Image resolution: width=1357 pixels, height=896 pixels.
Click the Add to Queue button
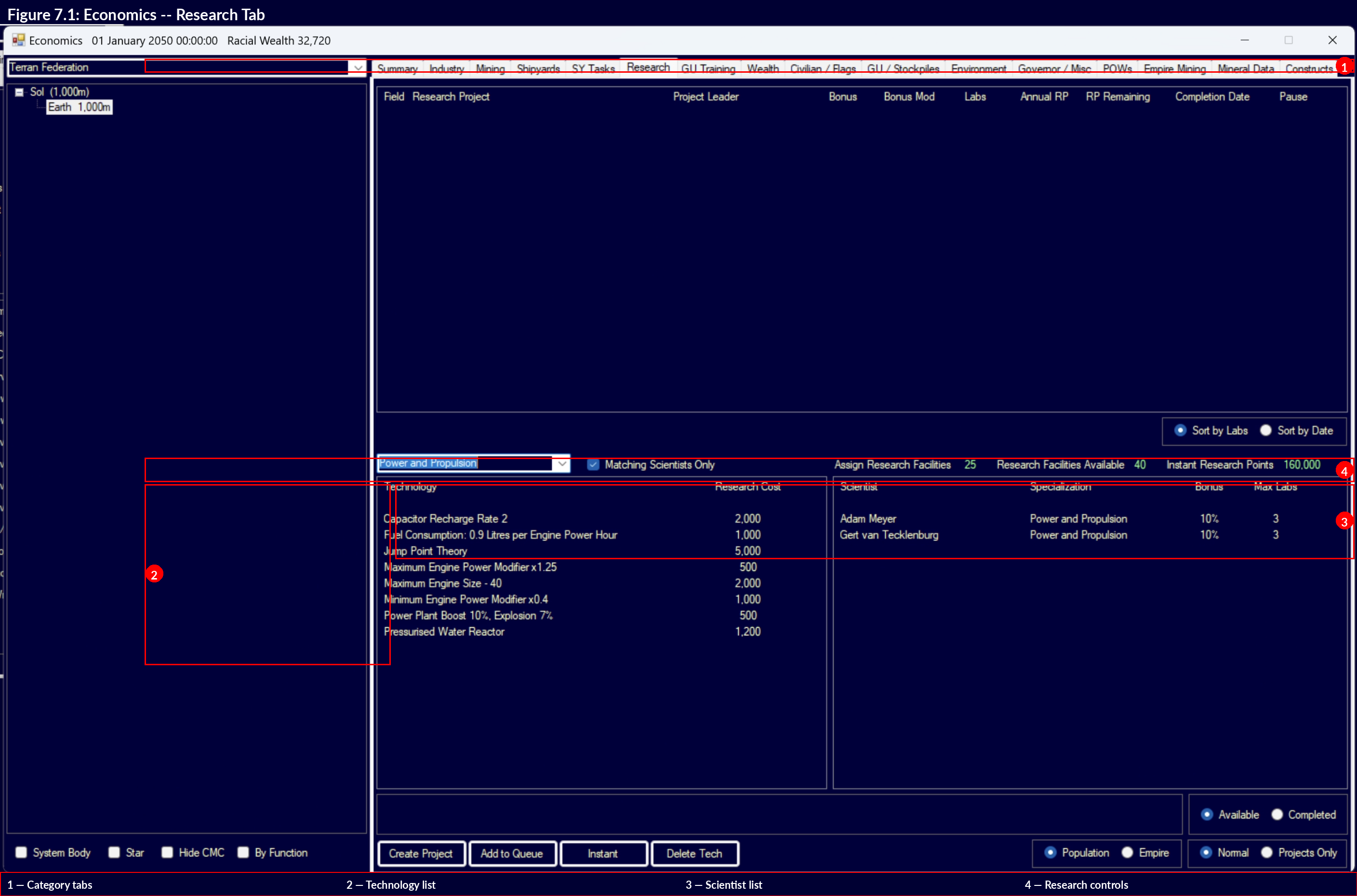point(512,853)
